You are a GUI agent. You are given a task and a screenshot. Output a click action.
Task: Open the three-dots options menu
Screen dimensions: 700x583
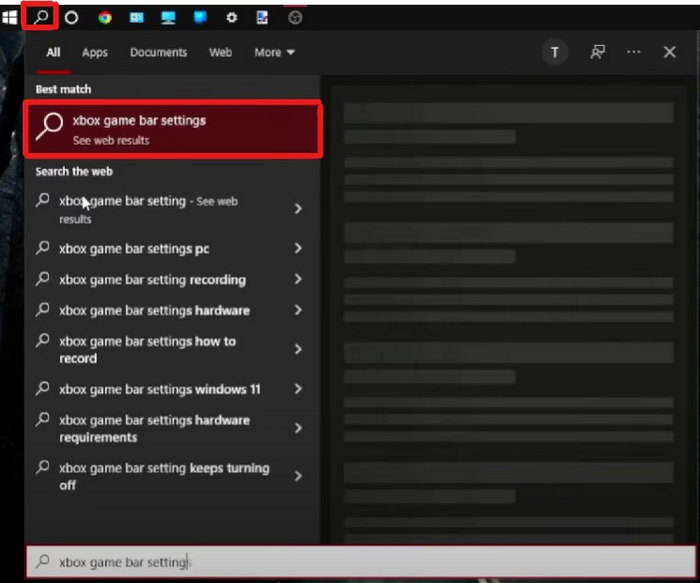click(634, 53)
